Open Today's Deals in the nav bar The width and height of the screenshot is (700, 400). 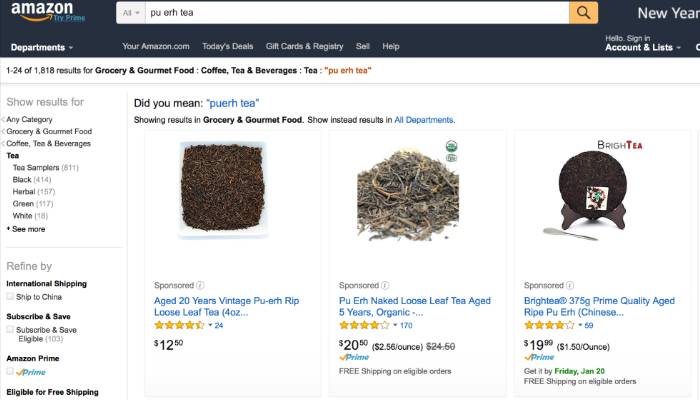point(227,47)
